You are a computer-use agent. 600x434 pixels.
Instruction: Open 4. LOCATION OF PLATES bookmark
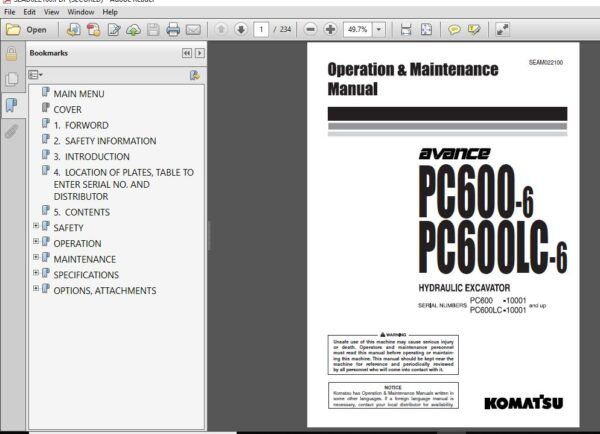(x=124, y=184)
